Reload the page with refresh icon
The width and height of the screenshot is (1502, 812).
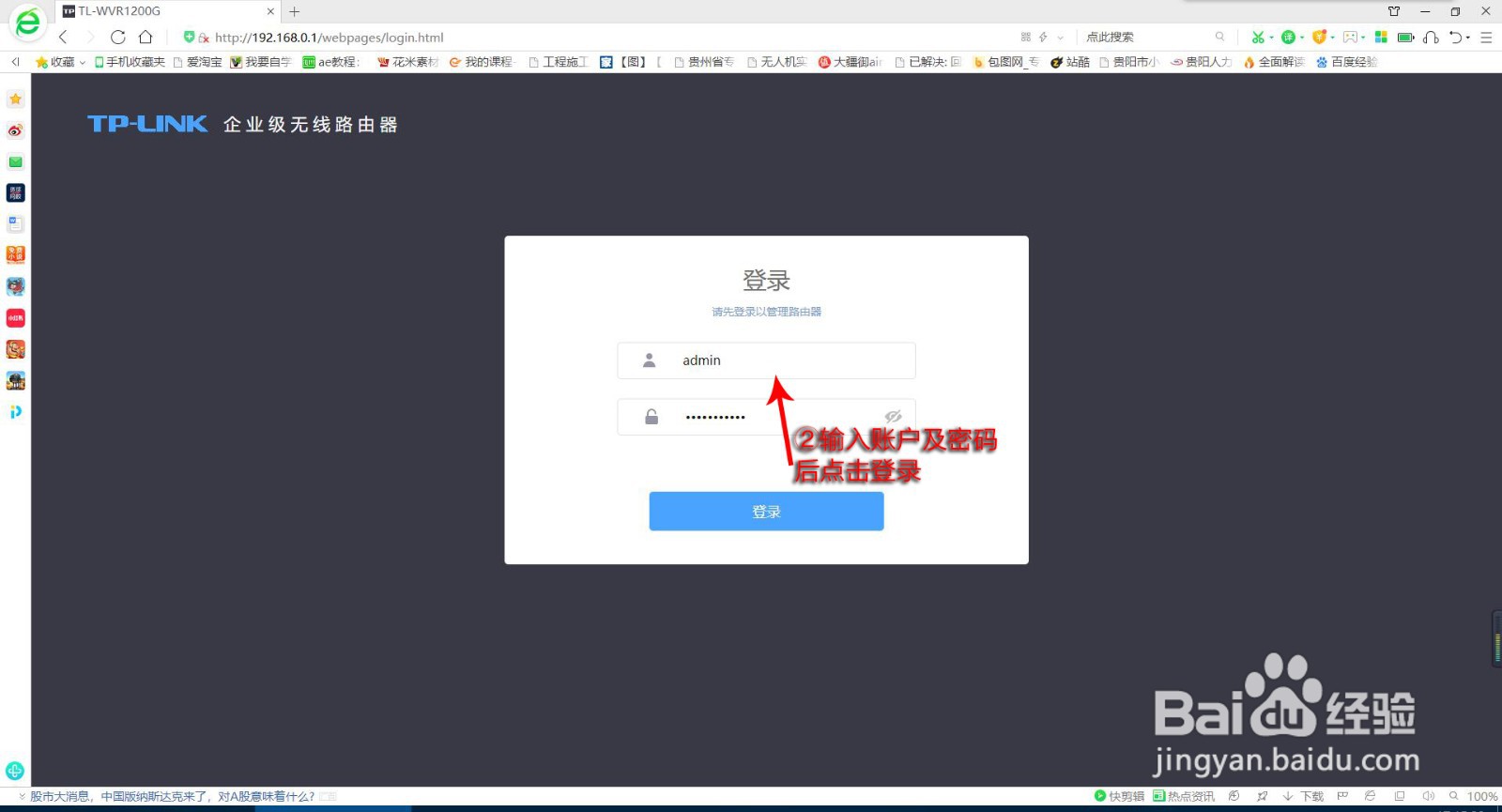coord(117,38)
